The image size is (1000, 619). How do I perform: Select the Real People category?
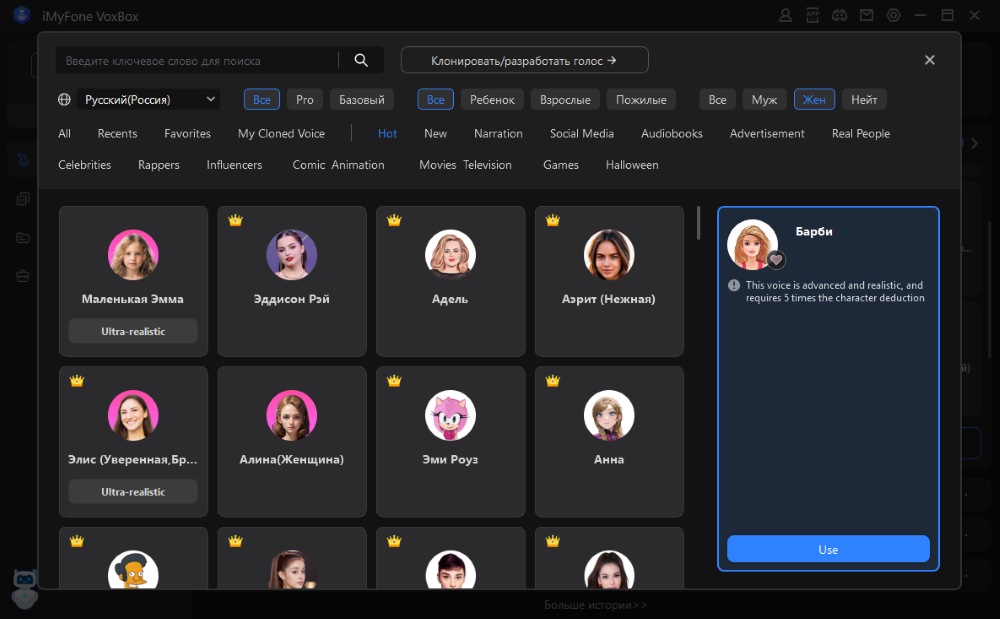(861, 134)
